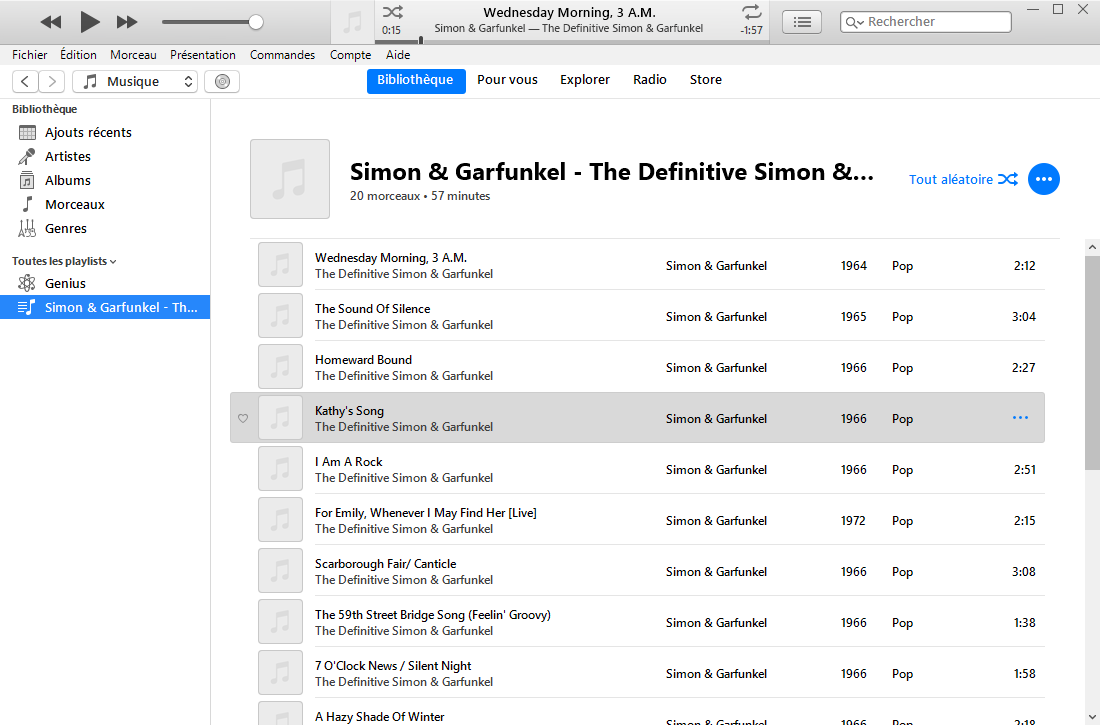The image size is (1100, 725).
Task: Open the Musique media type dropdown
Action: (135, 81)
